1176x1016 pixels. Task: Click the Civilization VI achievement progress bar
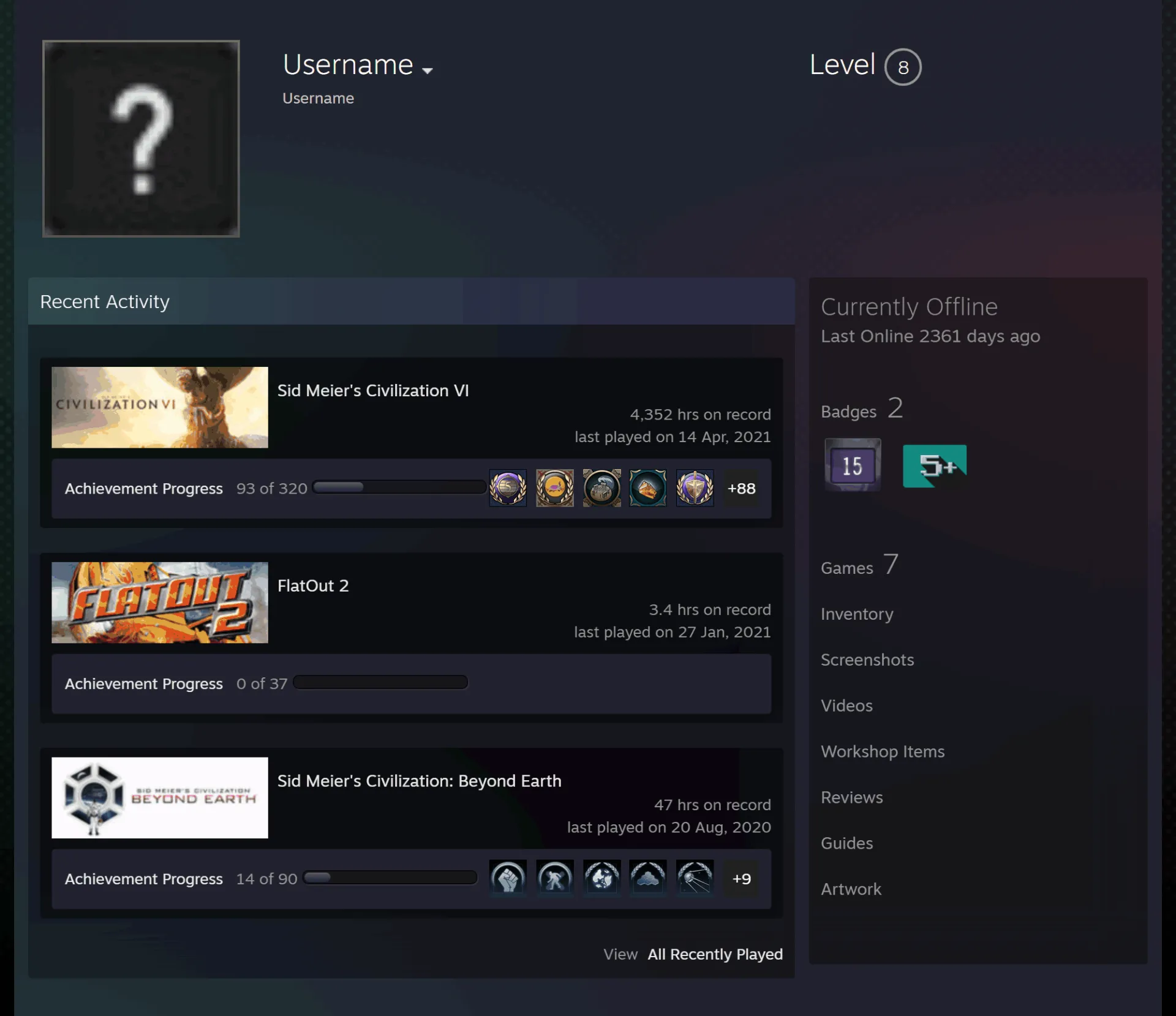point(399,487)
